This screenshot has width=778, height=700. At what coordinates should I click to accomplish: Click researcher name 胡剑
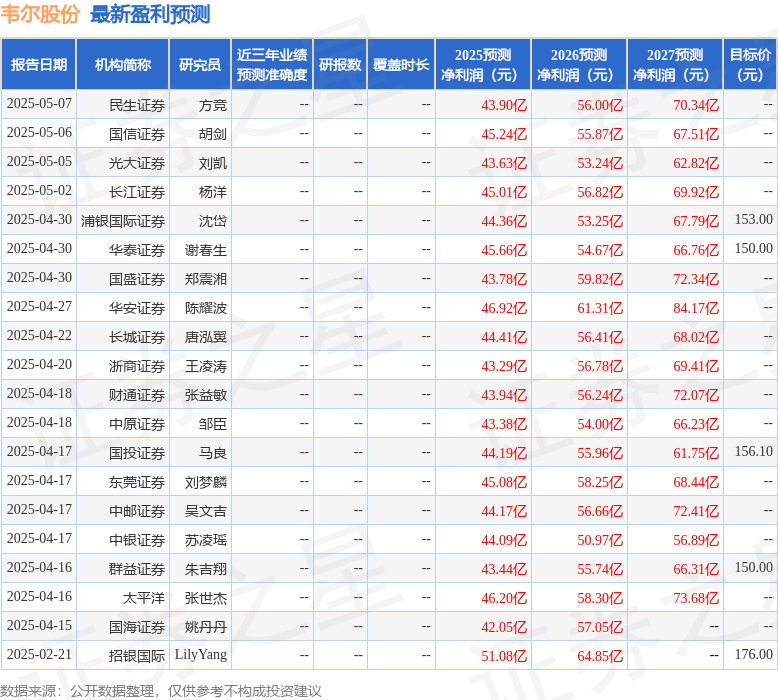213,134
